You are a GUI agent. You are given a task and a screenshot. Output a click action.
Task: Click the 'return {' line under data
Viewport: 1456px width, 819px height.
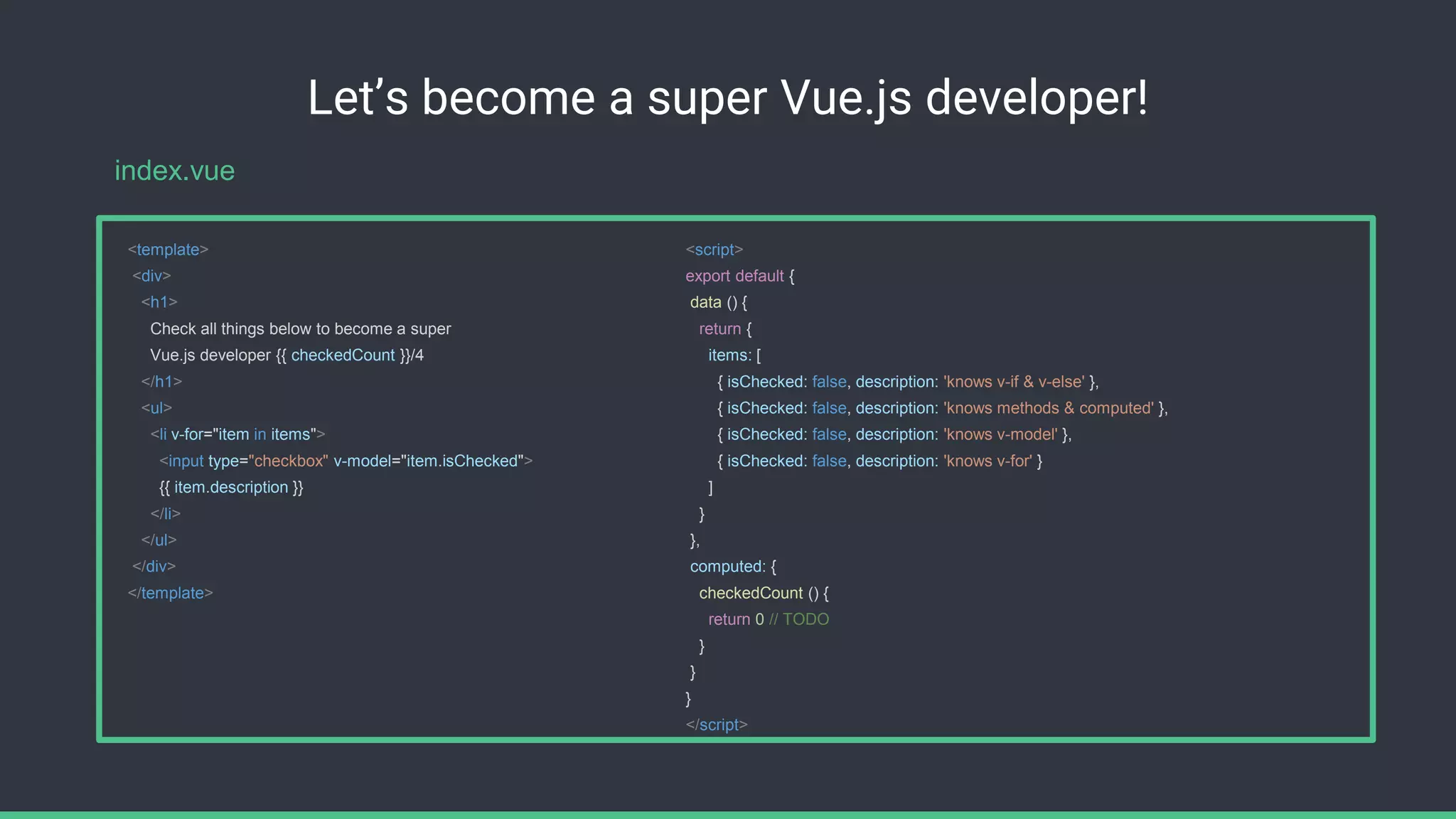click(x=725, y=329)
